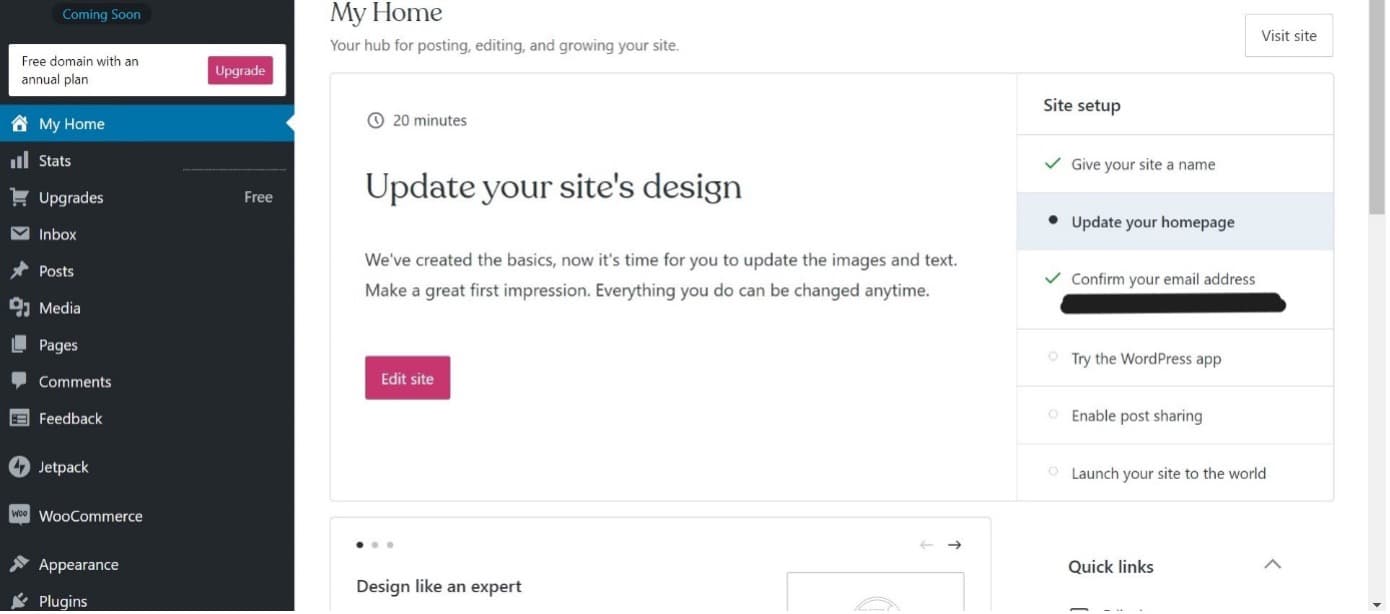Open Jetpack via its lightning icon
Viewport: 1390px width, 614px height.
19,467
